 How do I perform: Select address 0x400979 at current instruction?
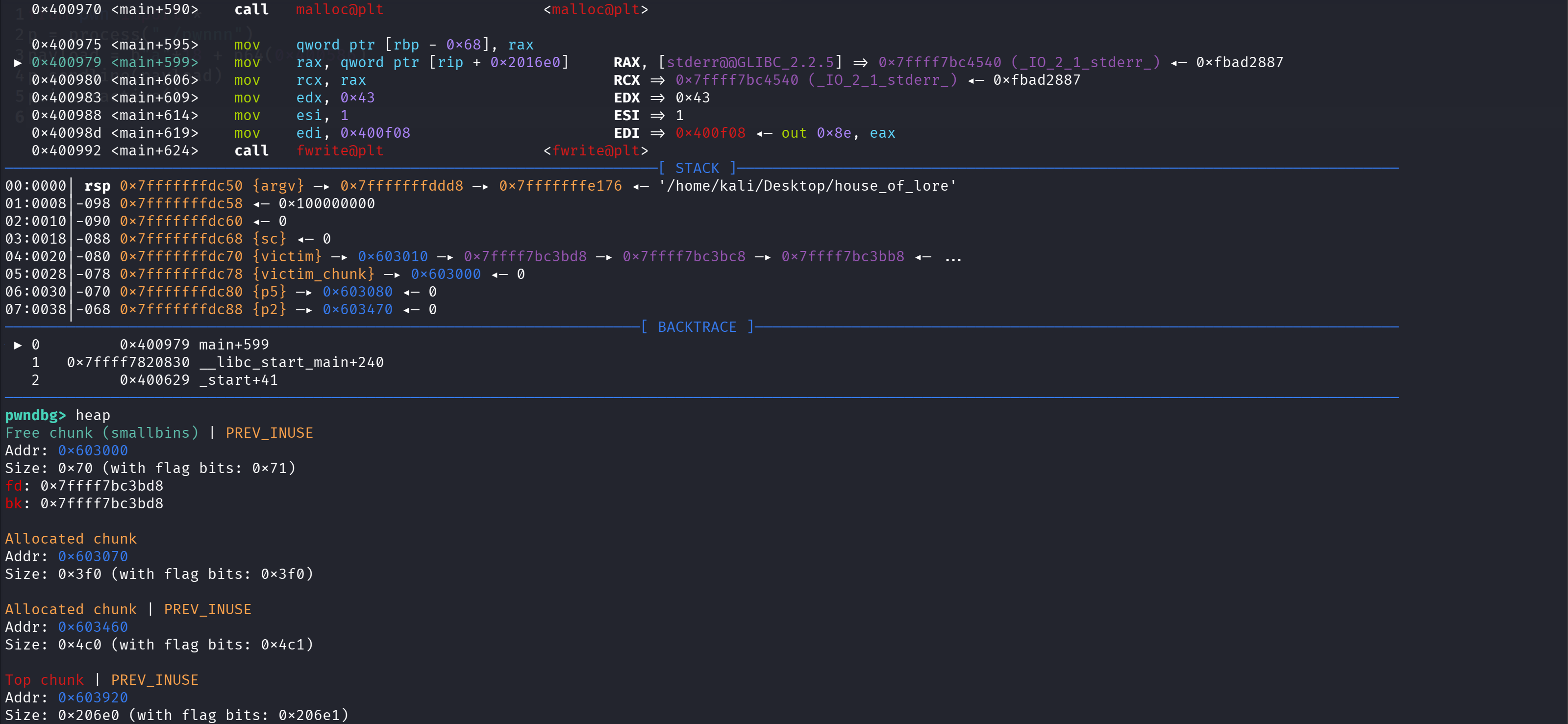[66, 62]
